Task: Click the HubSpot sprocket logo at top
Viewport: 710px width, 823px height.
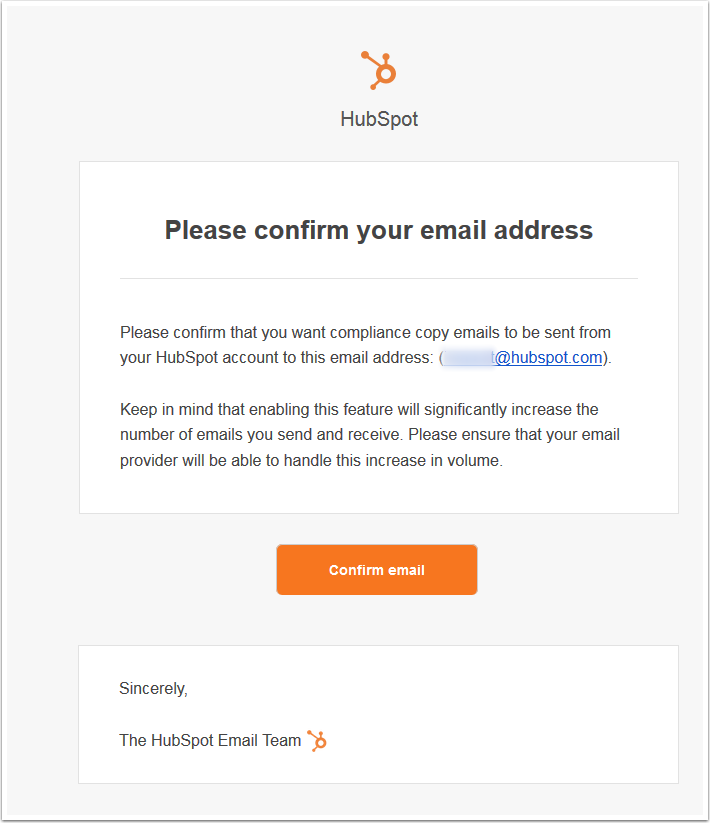Action: click(379, 70)
